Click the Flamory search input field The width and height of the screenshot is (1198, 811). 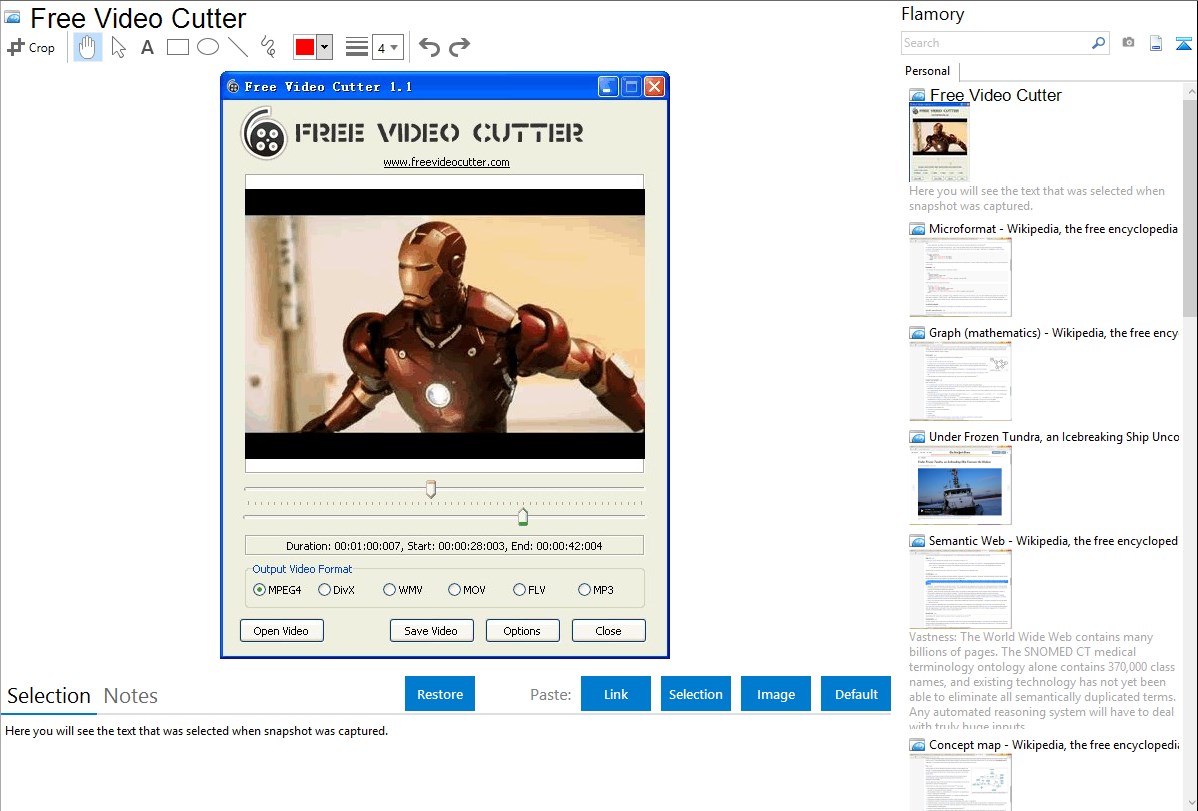995,43
